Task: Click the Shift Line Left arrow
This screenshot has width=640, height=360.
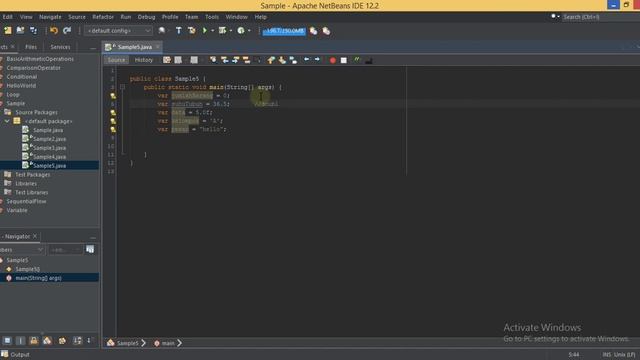Action: [x=307, y=60]
